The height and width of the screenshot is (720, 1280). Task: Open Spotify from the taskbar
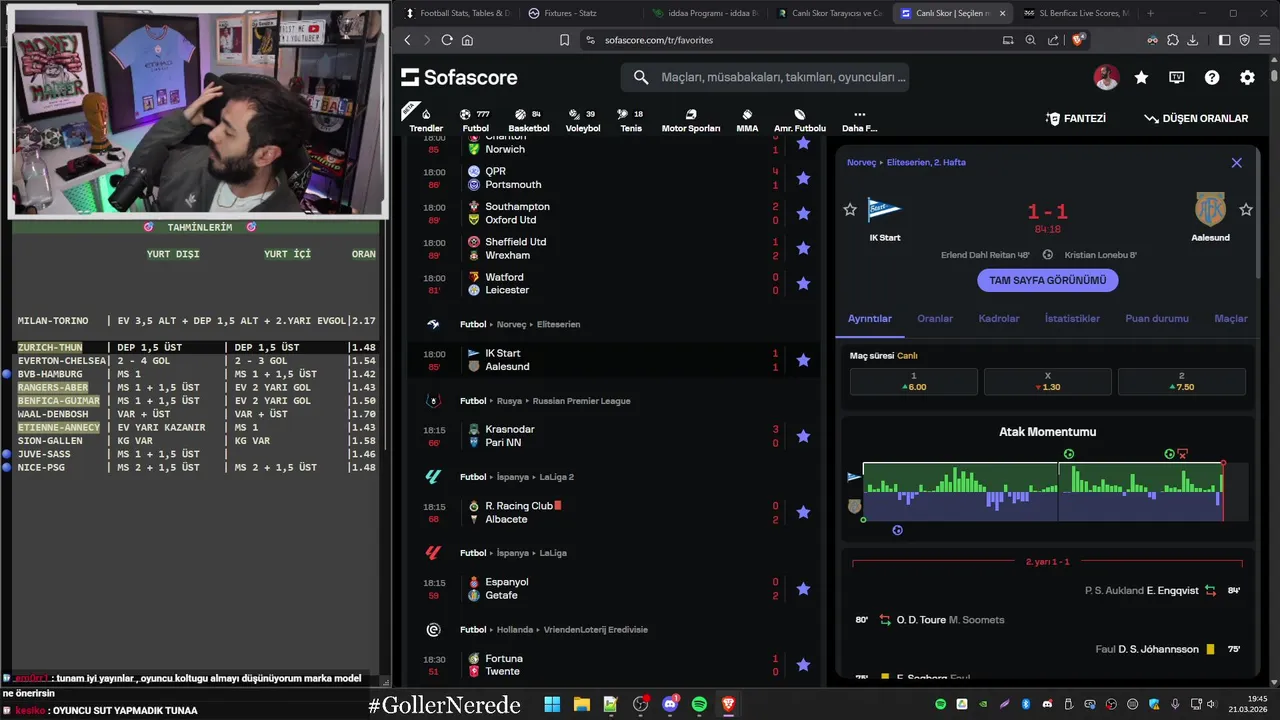tap(699, 704)
